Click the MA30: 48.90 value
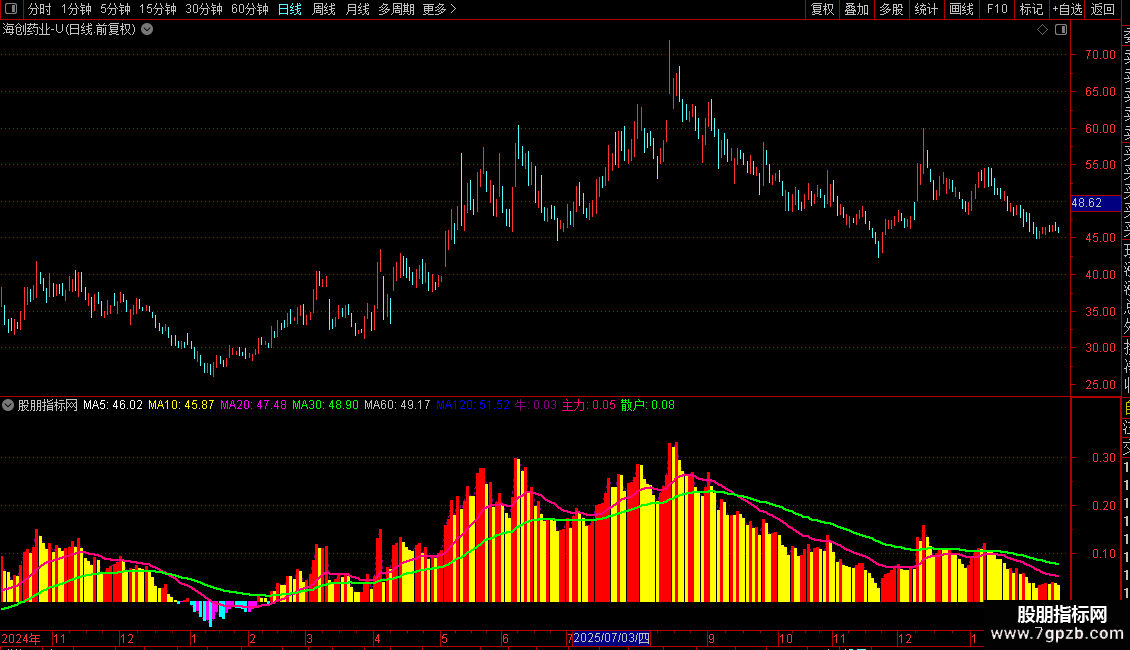This screenshot has height=650, width=1130. pyautogui.click(x=325, y=405)
